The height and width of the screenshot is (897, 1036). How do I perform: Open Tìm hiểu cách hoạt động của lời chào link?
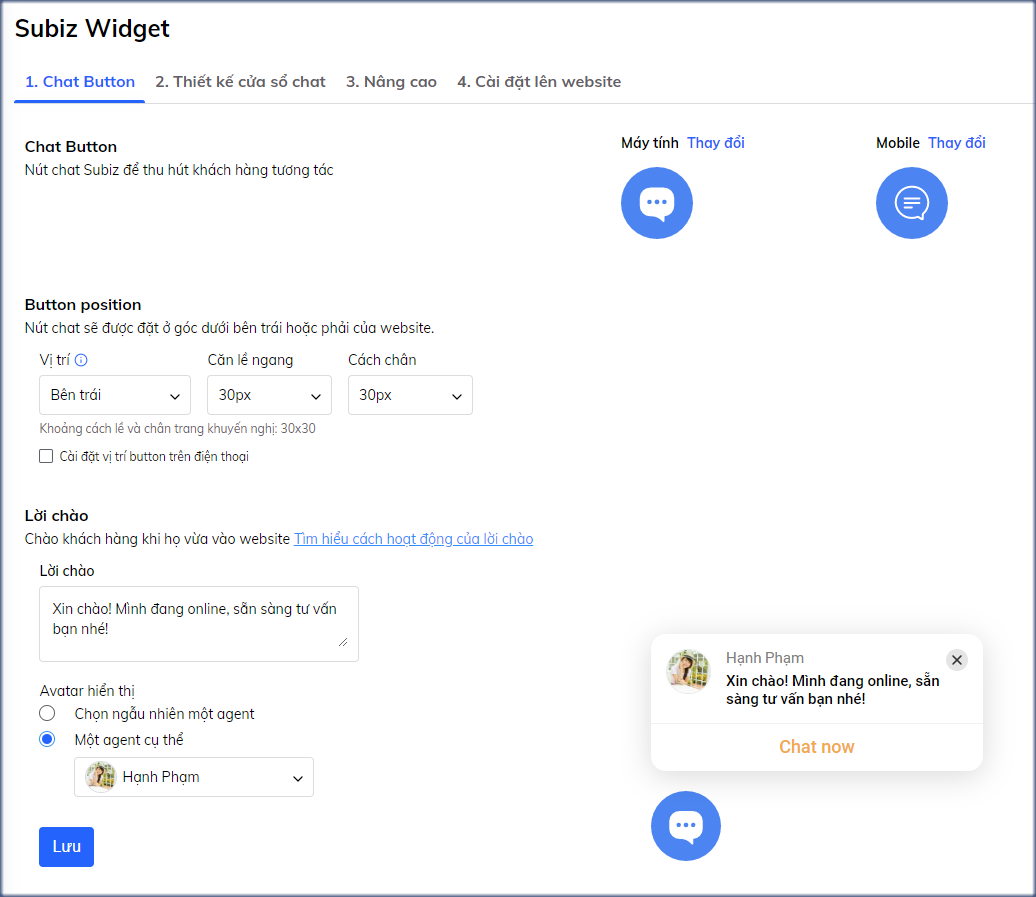(x=413, y=538)
